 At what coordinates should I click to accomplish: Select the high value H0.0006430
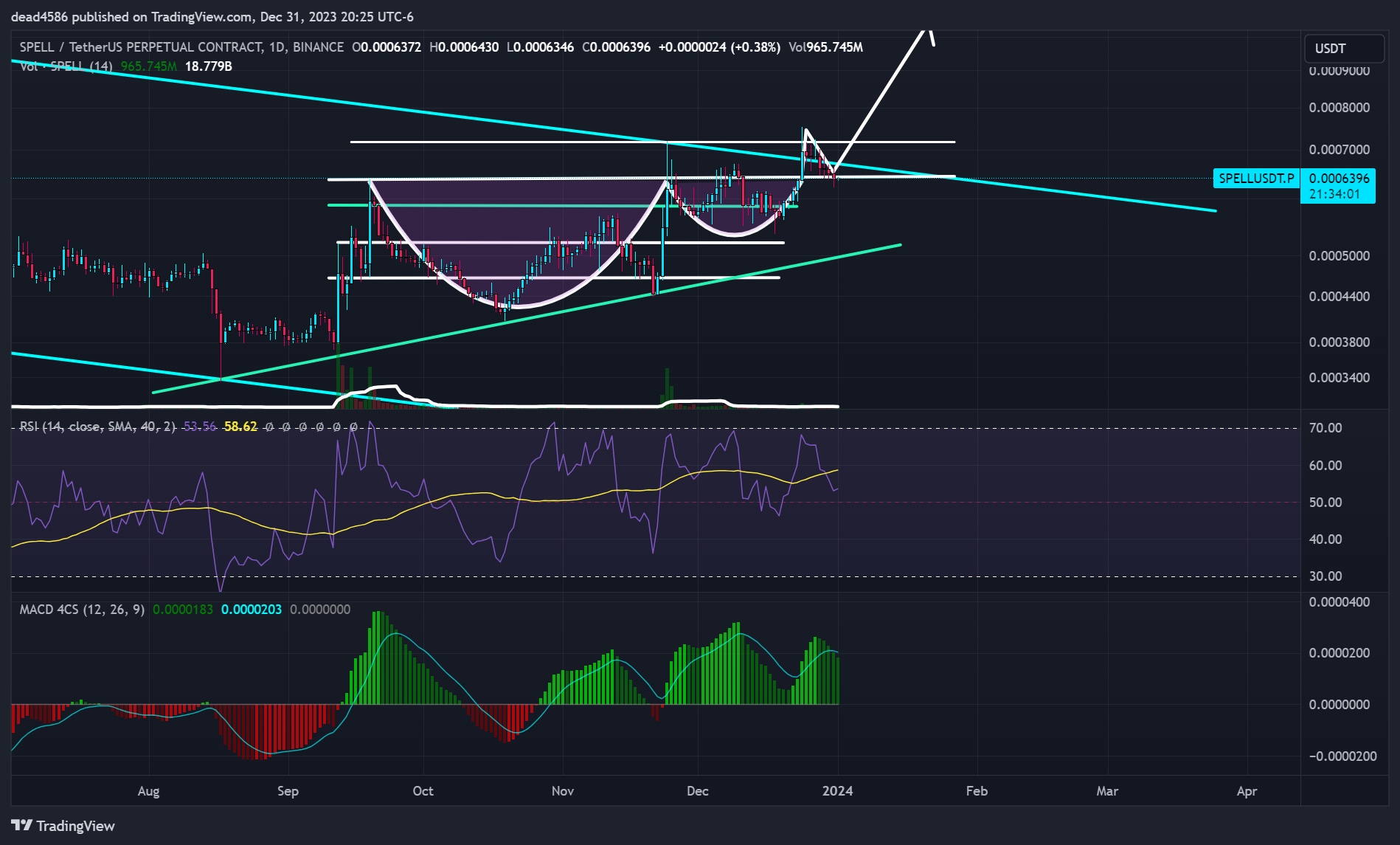pyautogui.click(x=464, y=47)
